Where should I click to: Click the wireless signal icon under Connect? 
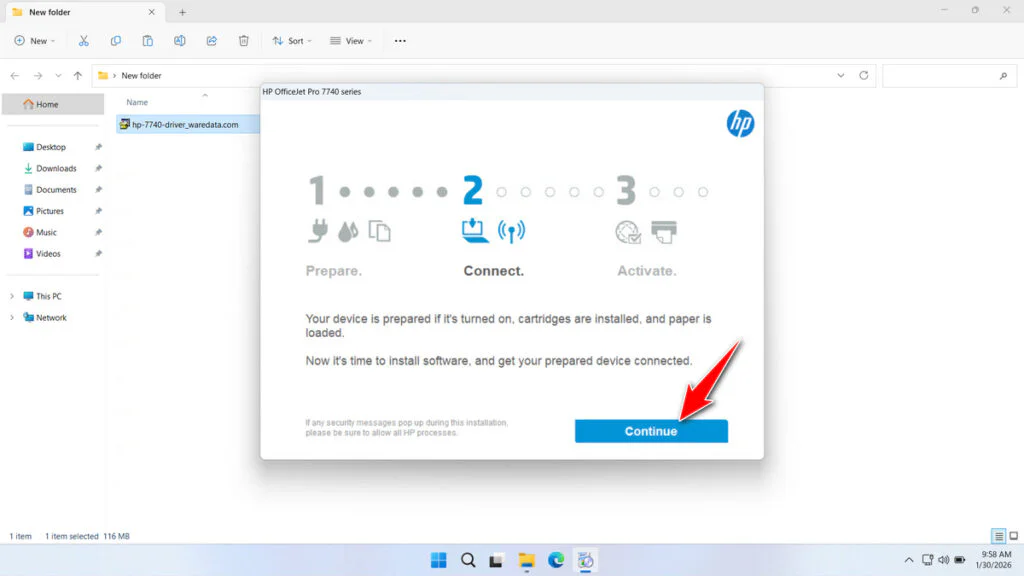[513, 231]
